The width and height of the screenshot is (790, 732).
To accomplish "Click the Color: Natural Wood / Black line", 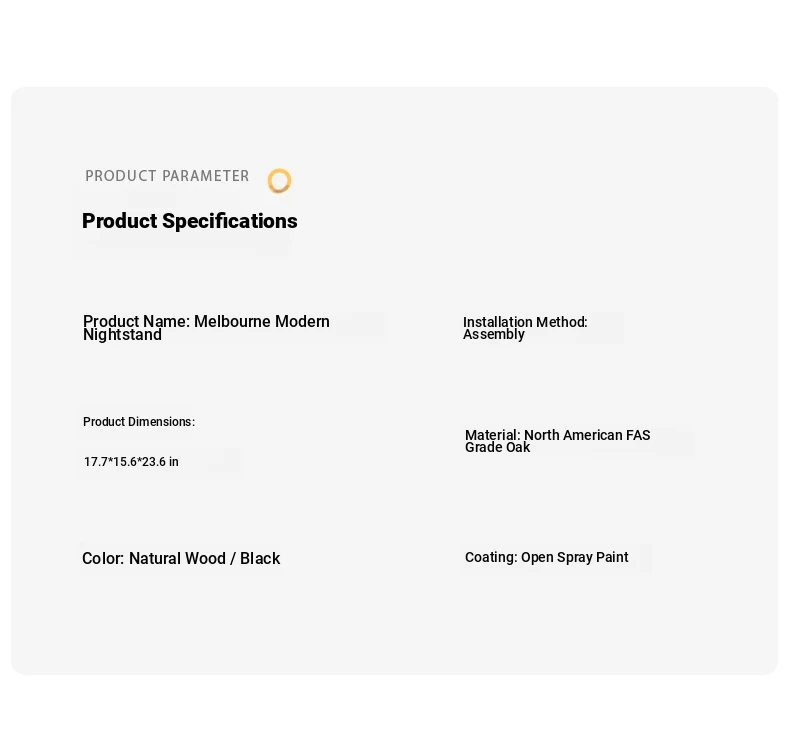I will 181,558.
